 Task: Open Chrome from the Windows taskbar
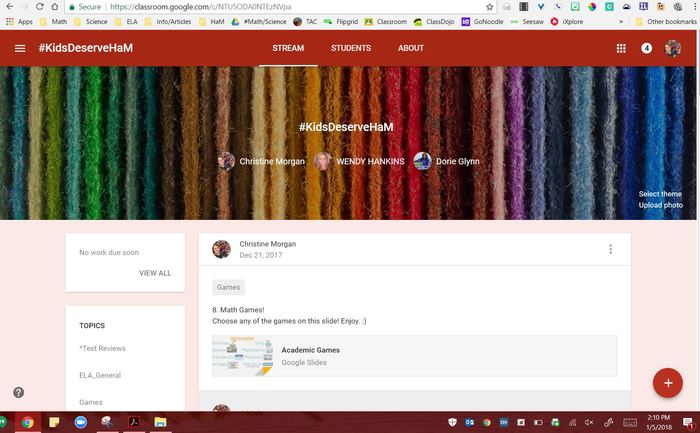pyautogui.click(x=27, y=422)
